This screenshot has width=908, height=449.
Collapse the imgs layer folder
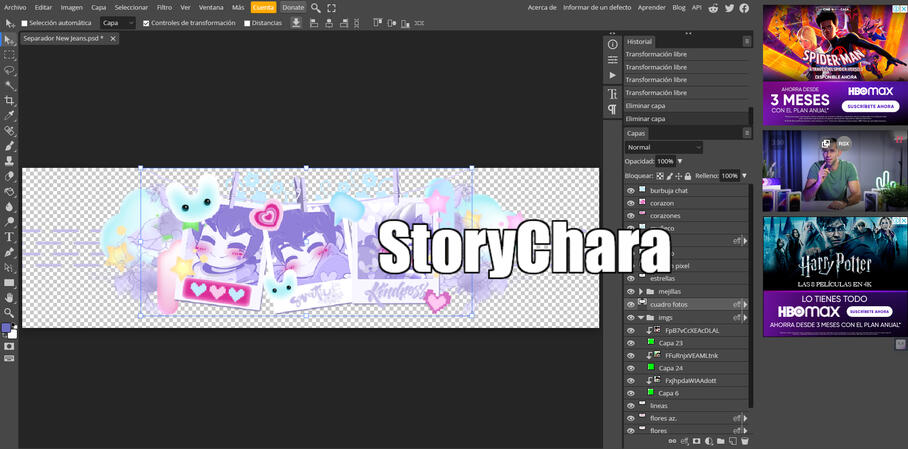640,318
